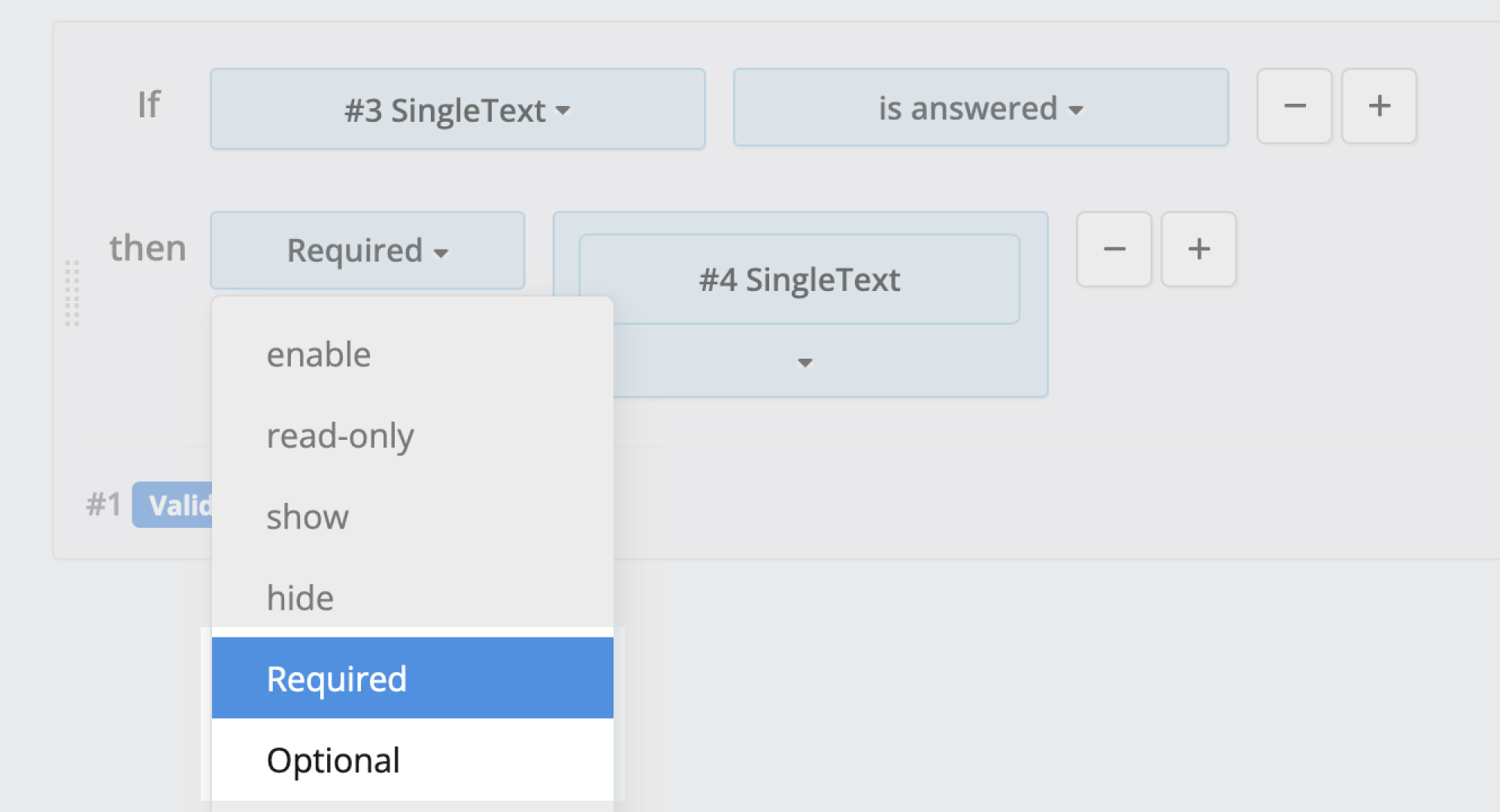Select the 'show' action option
This screenshot has width=1500, height=812.
pyautogui.click(x=308, y=517)
